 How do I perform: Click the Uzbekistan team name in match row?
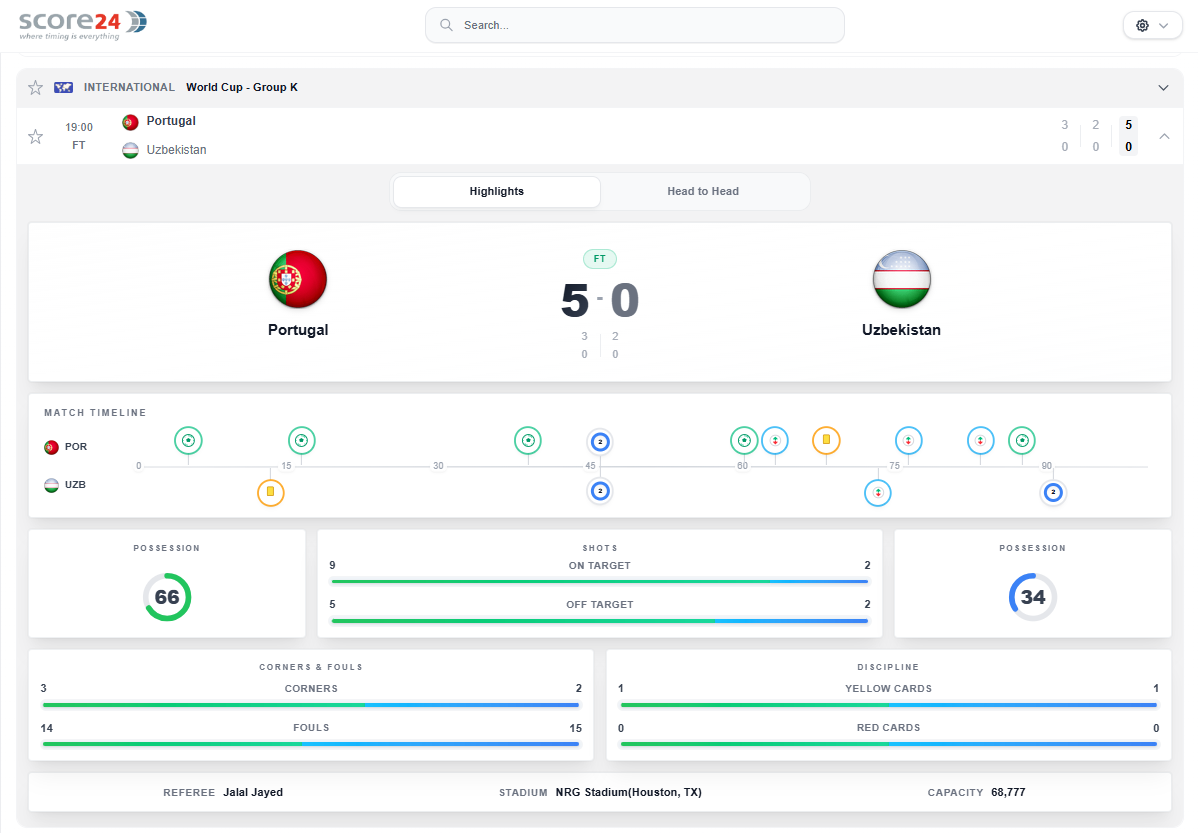176,150
